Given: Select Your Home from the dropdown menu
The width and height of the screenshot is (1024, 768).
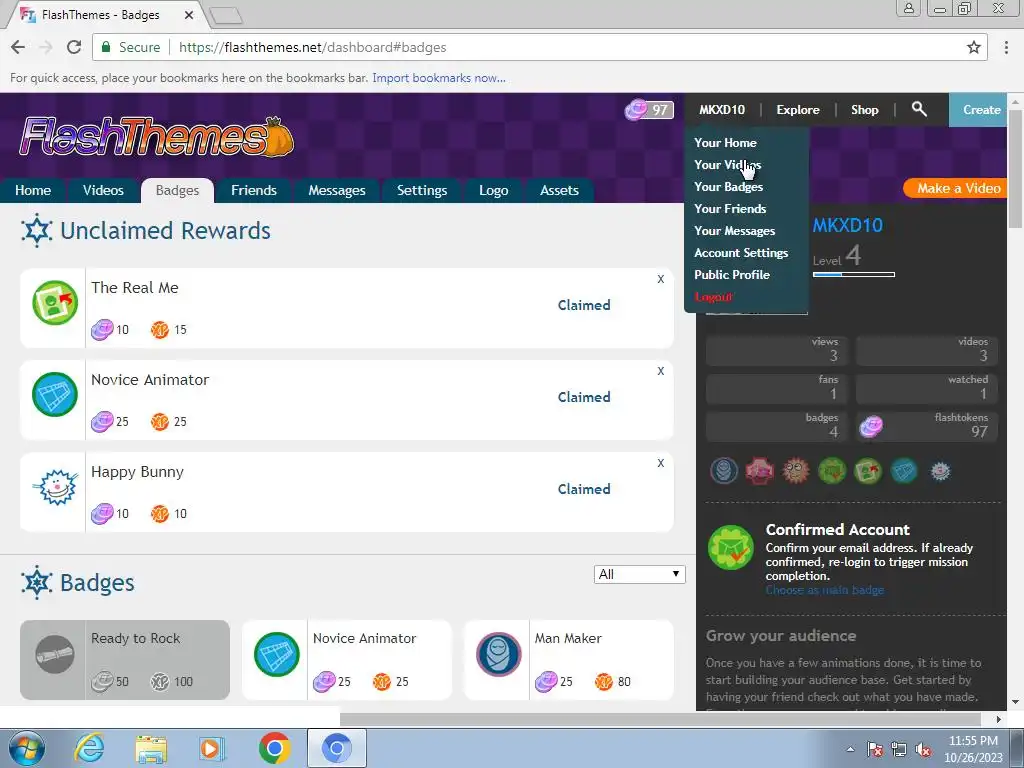Looking at the screenshot, I should click(x=725, y=142).
